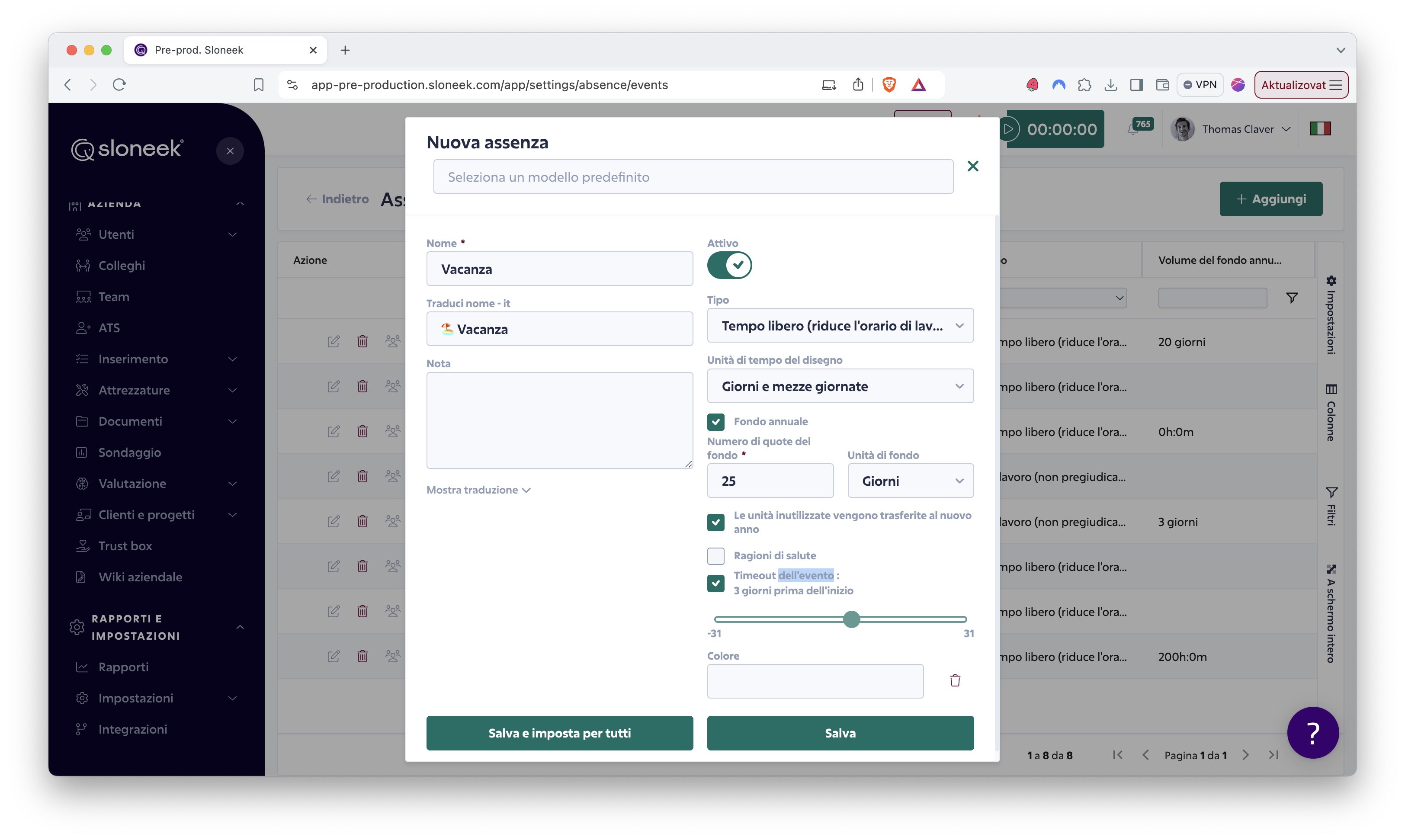Open the ATS sidebar item
Screen dimensions: 1405x840
pyautogui.click(x=109, y=328)
